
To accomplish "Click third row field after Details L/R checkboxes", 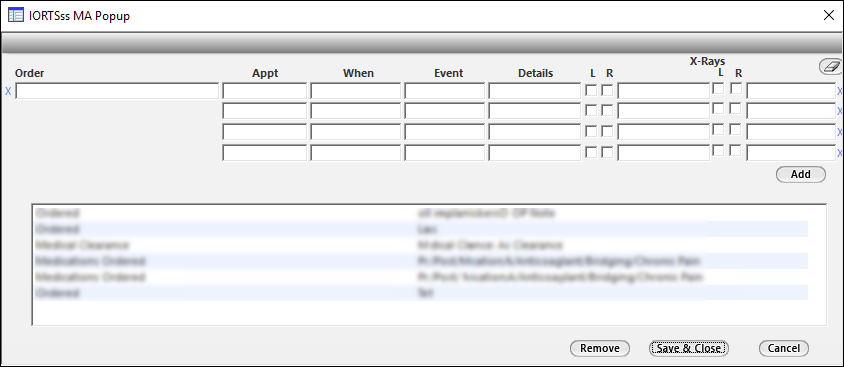I will pyautogui.click(x=663, y=132).
